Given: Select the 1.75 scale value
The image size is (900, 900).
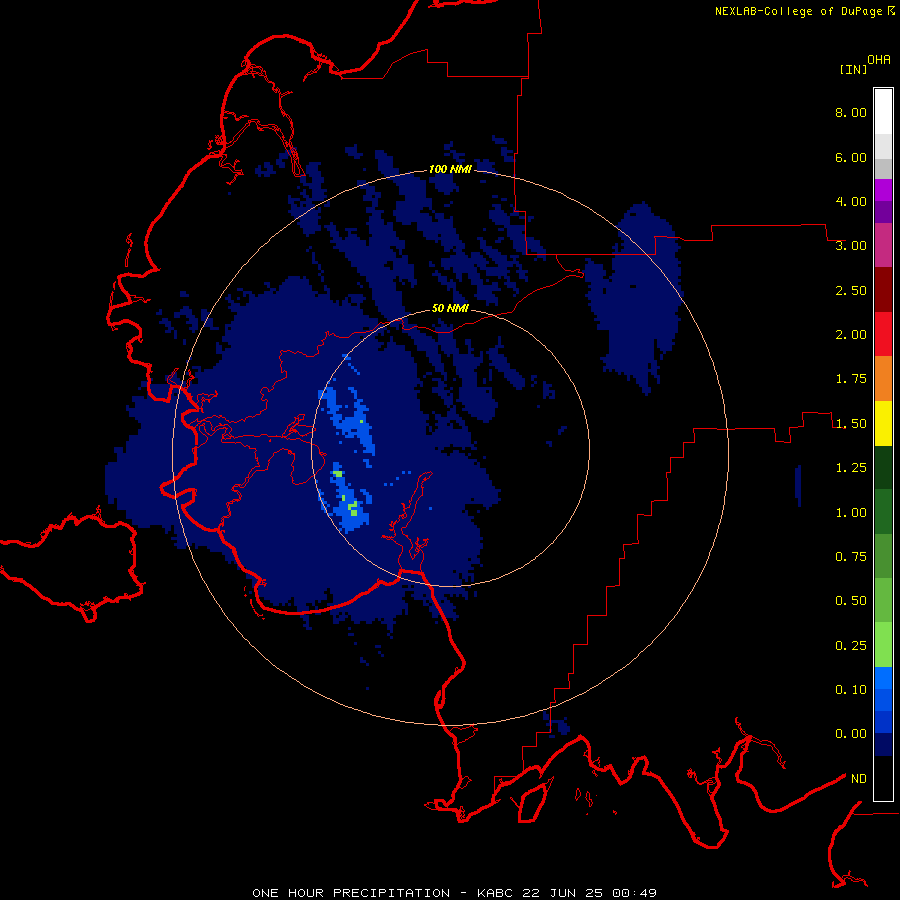Looking at the screenshot, I should coord(851,379).
